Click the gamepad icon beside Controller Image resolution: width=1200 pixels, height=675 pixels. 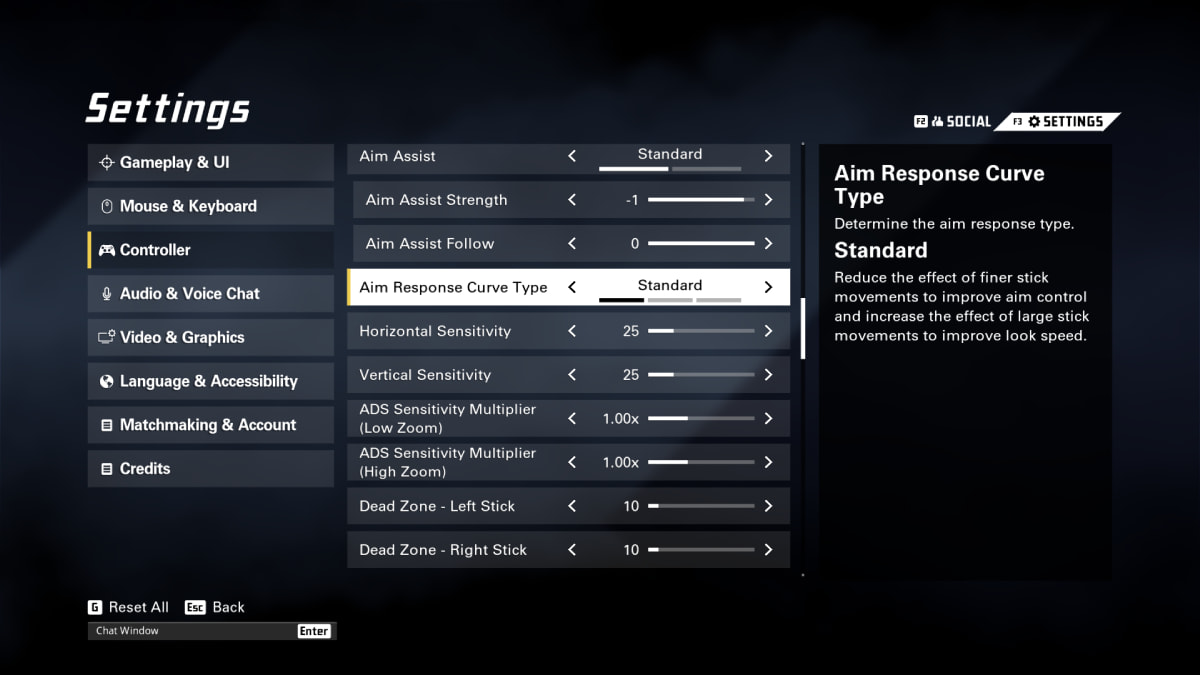tap(106, 250)
